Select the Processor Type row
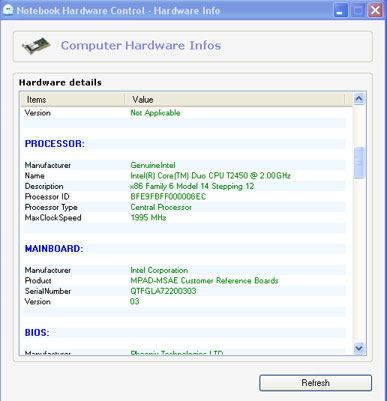The image size is (387, 401). point(184,207)
